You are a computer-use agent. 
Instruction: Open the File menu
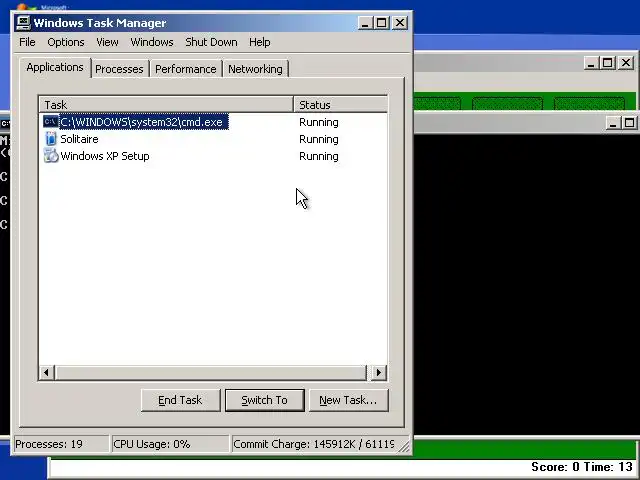coord(27,42)
